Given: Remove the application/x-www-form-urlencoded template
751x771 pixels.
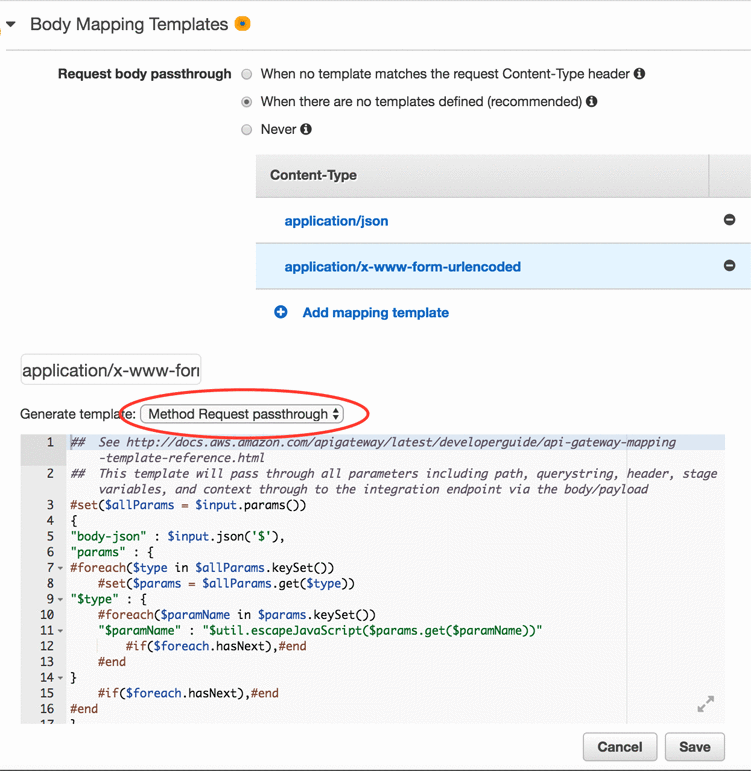Looking at the screenshot, I should click(729, 266).
